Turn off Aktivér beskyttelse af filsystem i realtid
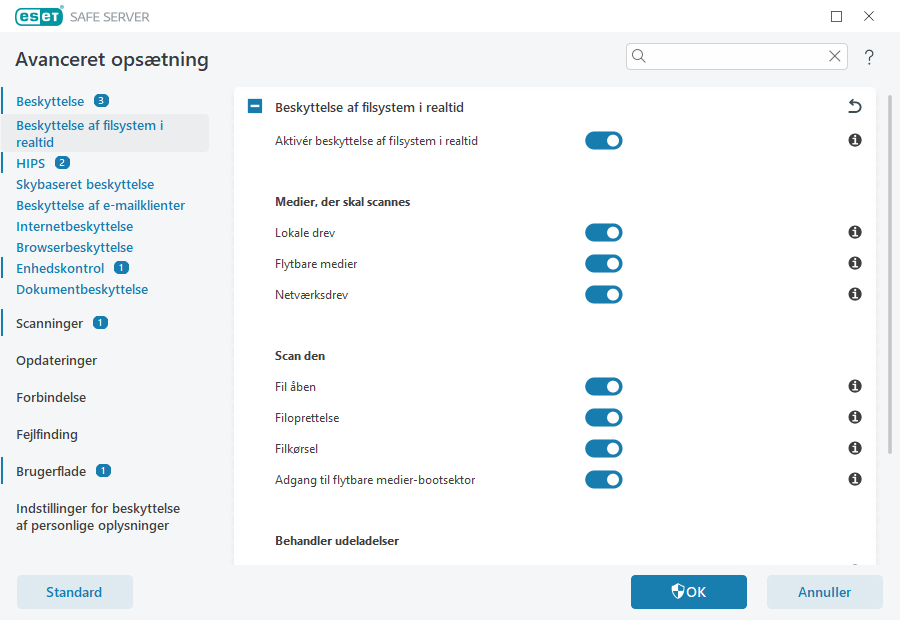Screen dimensions: 900x620 [x=603, y=141]
